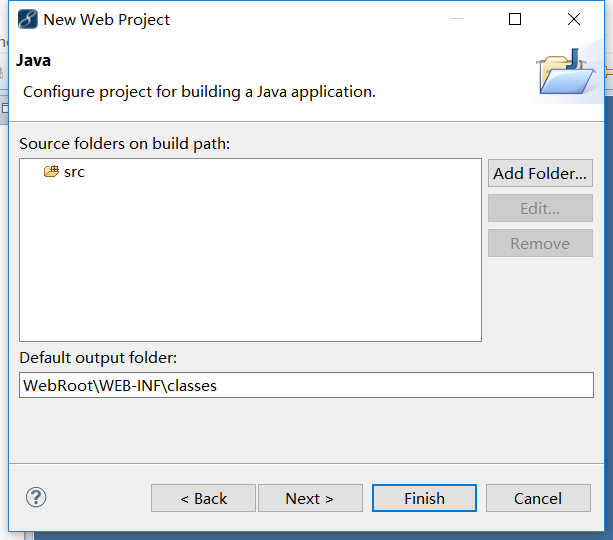Click the Default output folder label
This screenshot has height=540, width=613.
click(x=98, y=358)
